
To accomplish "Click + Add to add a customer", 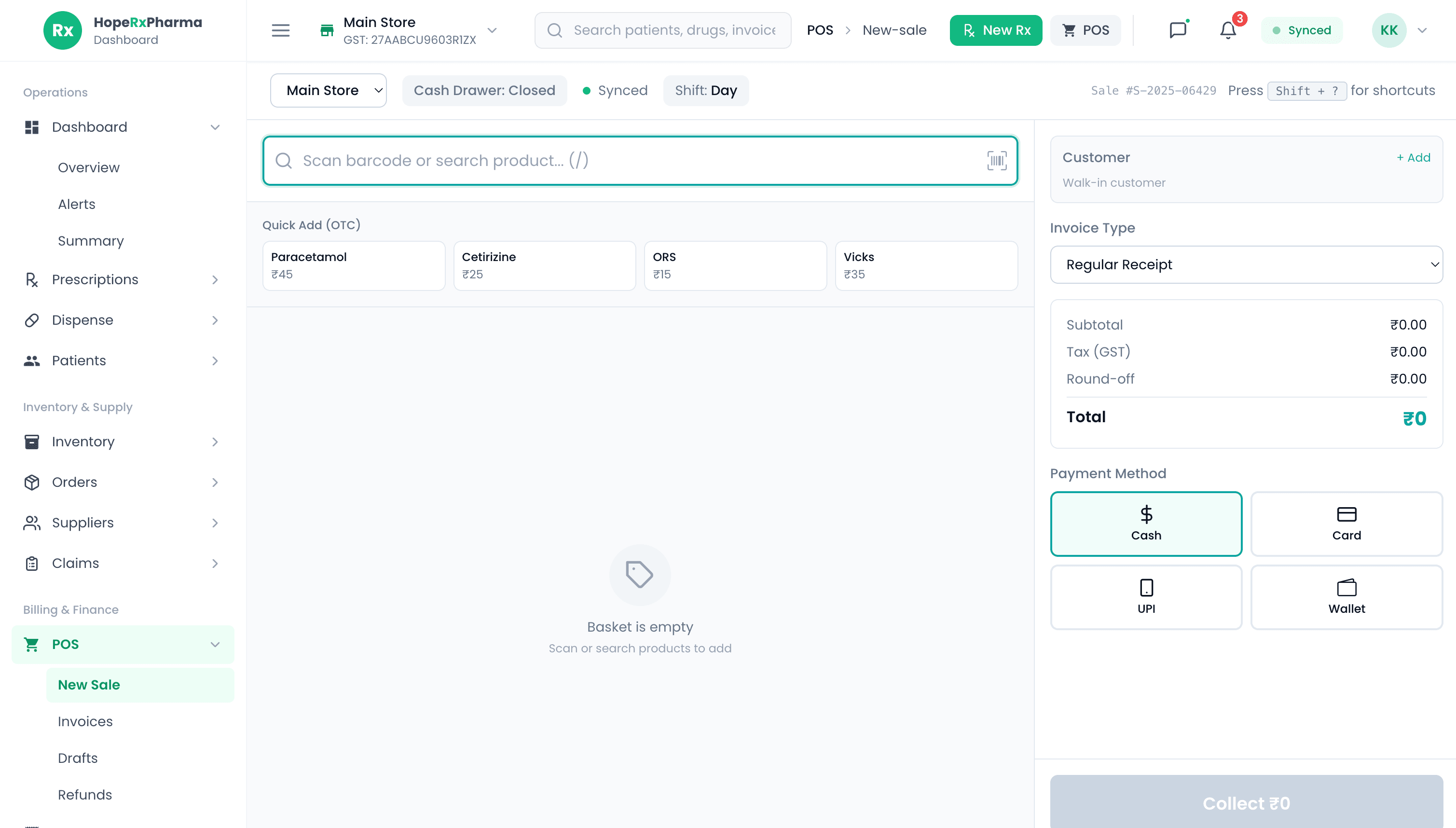I will [1414, 157].
